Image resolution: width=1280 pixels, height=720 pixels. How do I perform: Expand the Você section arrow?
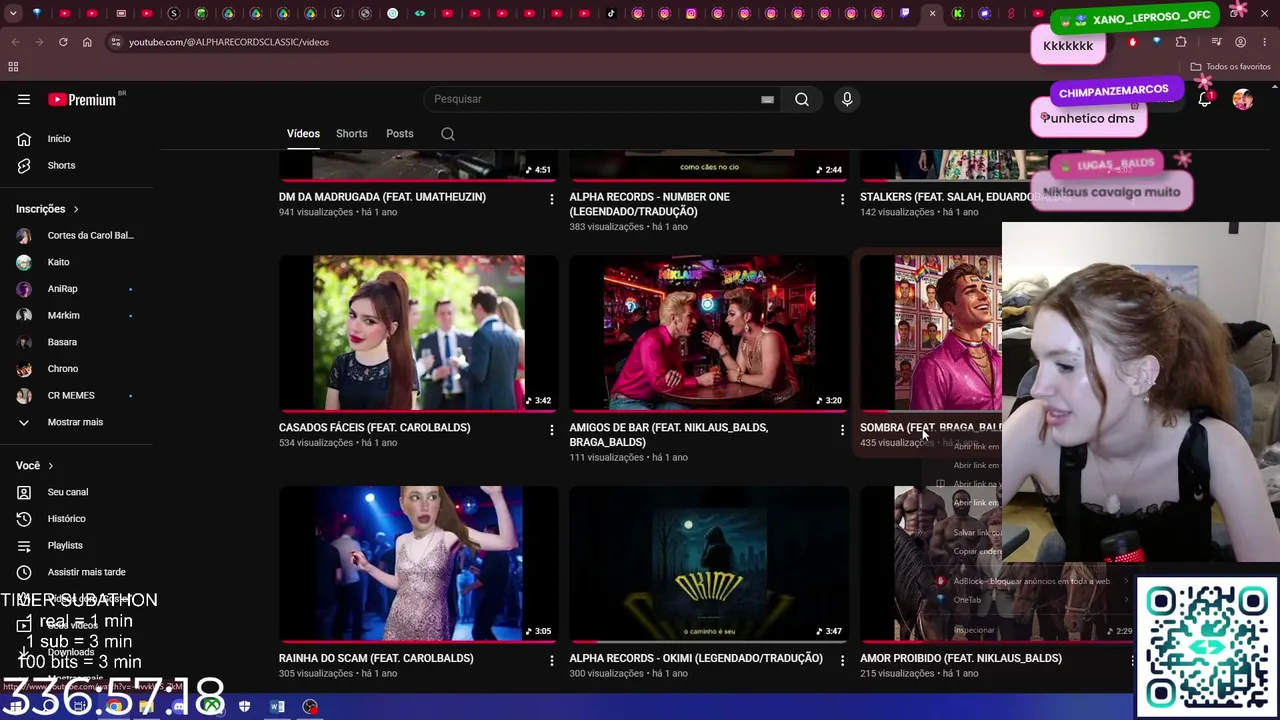pyautogui.click(x=50, y=466)
